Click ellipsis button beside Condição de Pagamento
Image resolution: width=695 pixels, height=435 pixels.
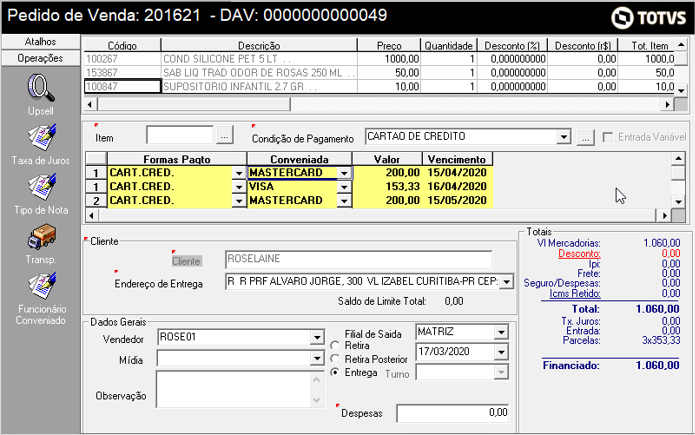pyautogui.click(x=586, y=137)
